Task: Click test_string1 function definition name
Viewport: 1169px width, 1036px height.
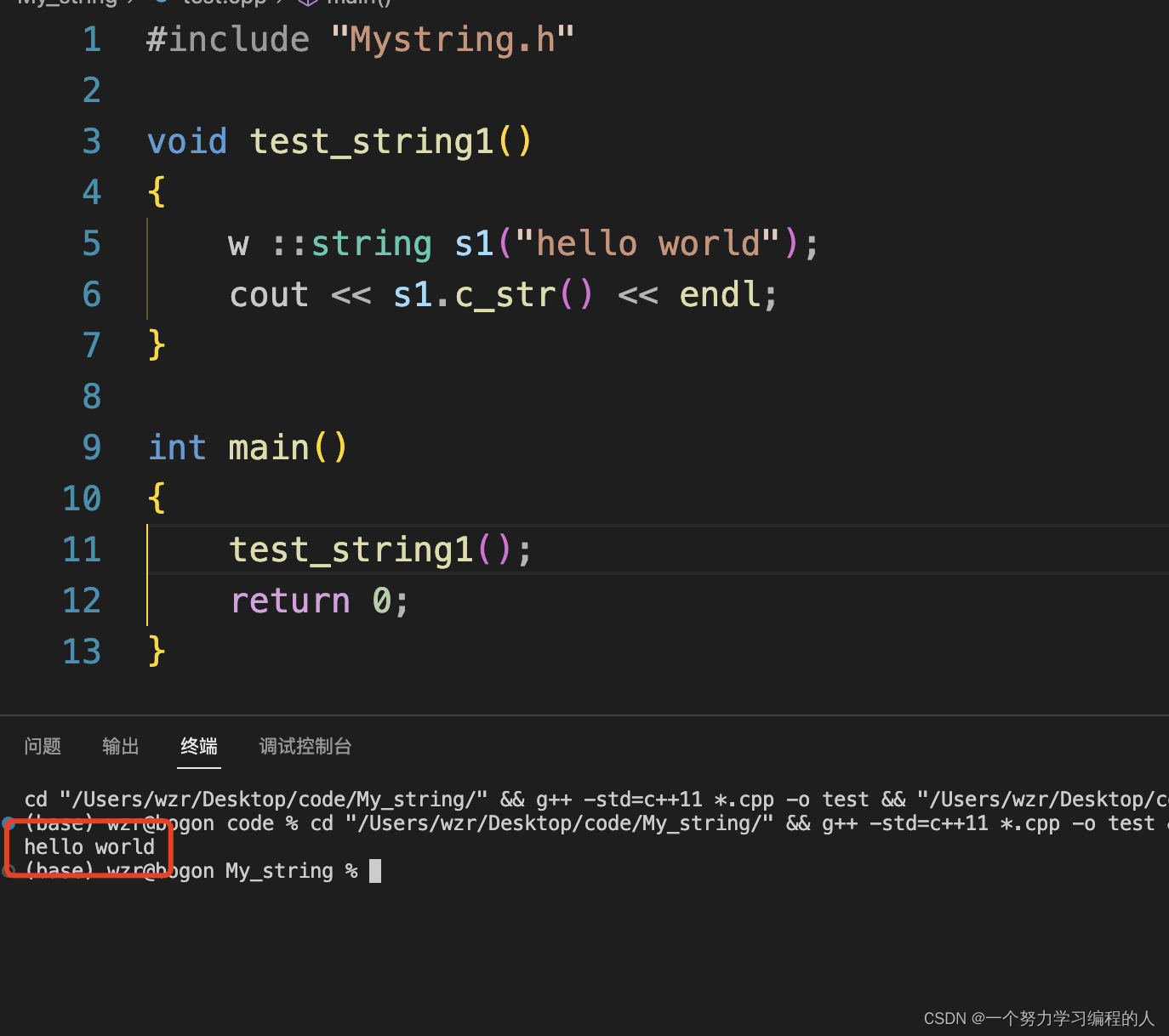Action: point(372,142)
